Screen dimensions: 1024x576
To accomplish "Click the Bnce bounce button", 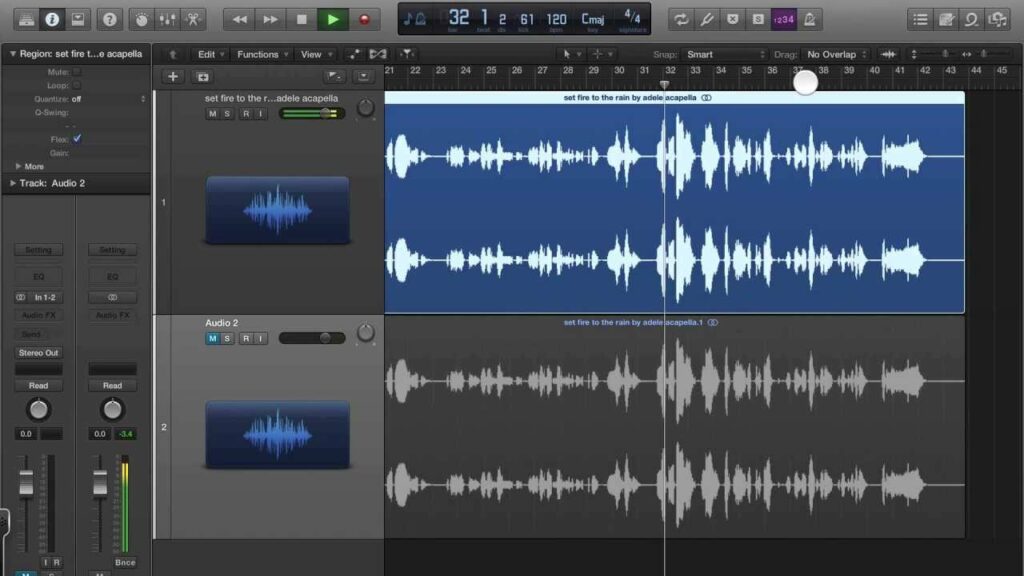I will 125,562.
